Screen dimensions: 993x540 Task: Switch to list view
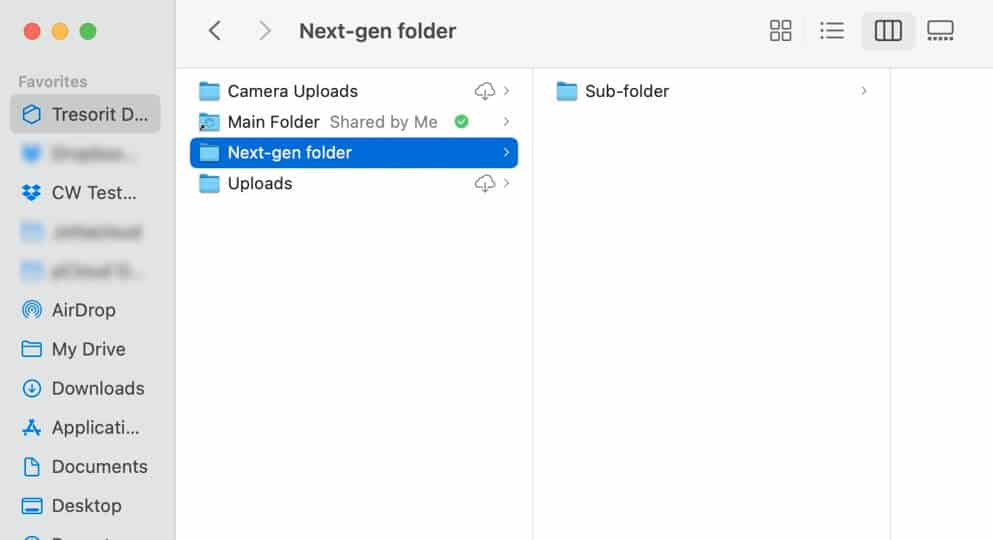click(832, 30)
